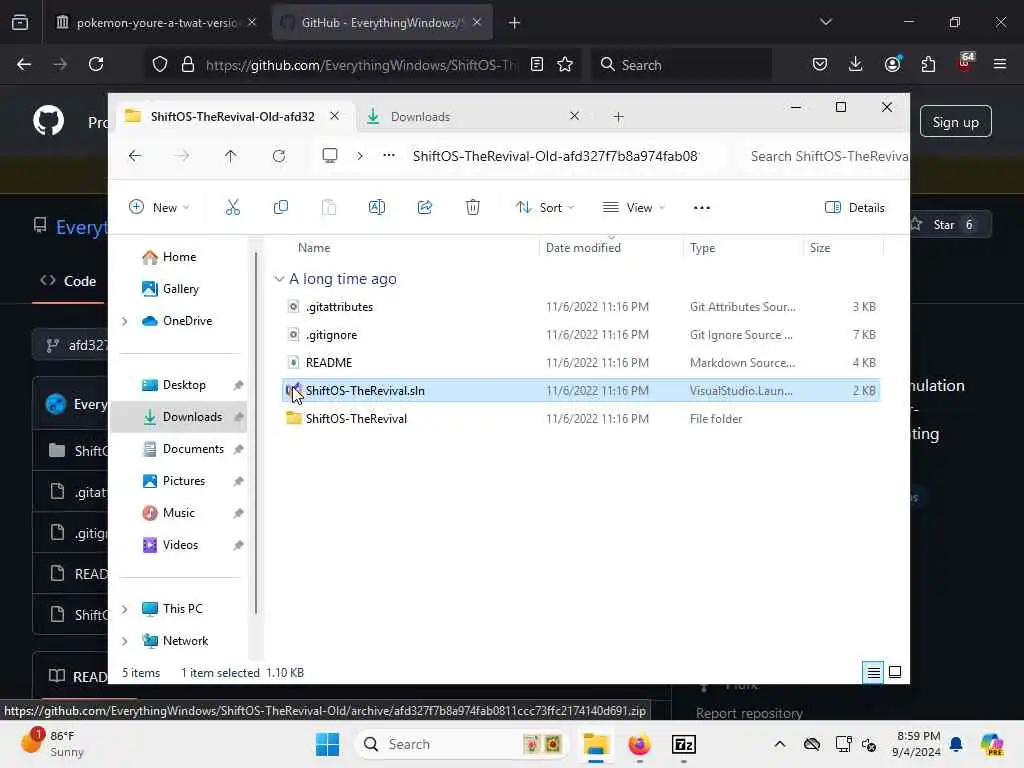Switch to details list view icon in status bar
The height and width of the screenshot is (768, 1024).
(x=873, y=673)
